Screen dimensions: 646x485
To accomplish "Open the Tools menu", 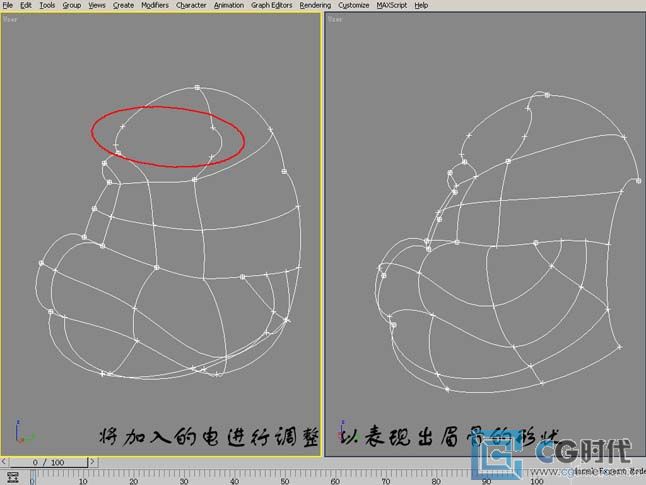I will click(x=47, y=5).
